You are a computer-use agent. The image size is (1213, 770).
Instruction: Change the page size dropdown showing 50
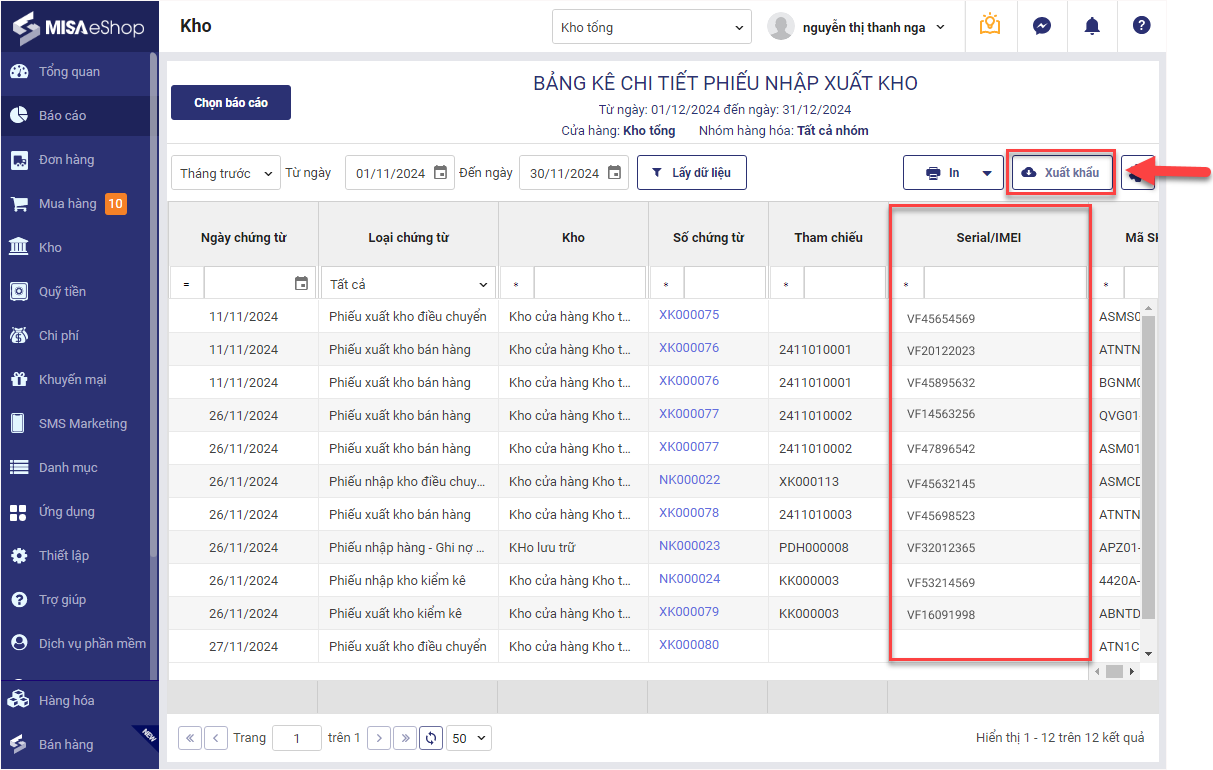coord(469,738)
